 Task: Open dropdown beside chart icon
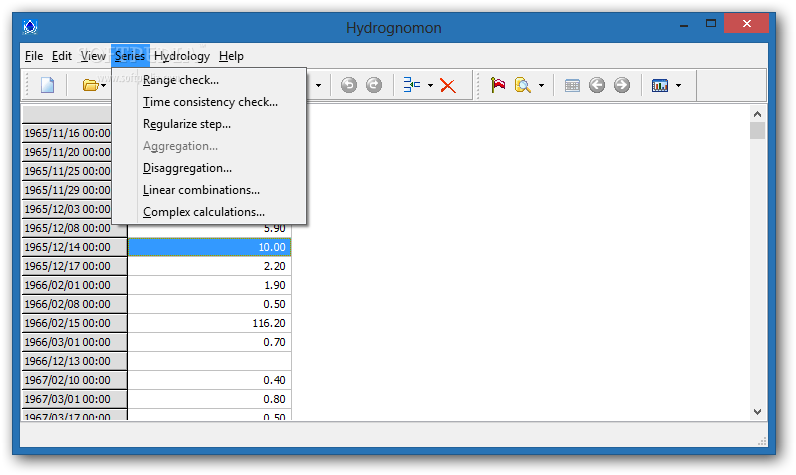pyautogui.click(x=678, y=86)
